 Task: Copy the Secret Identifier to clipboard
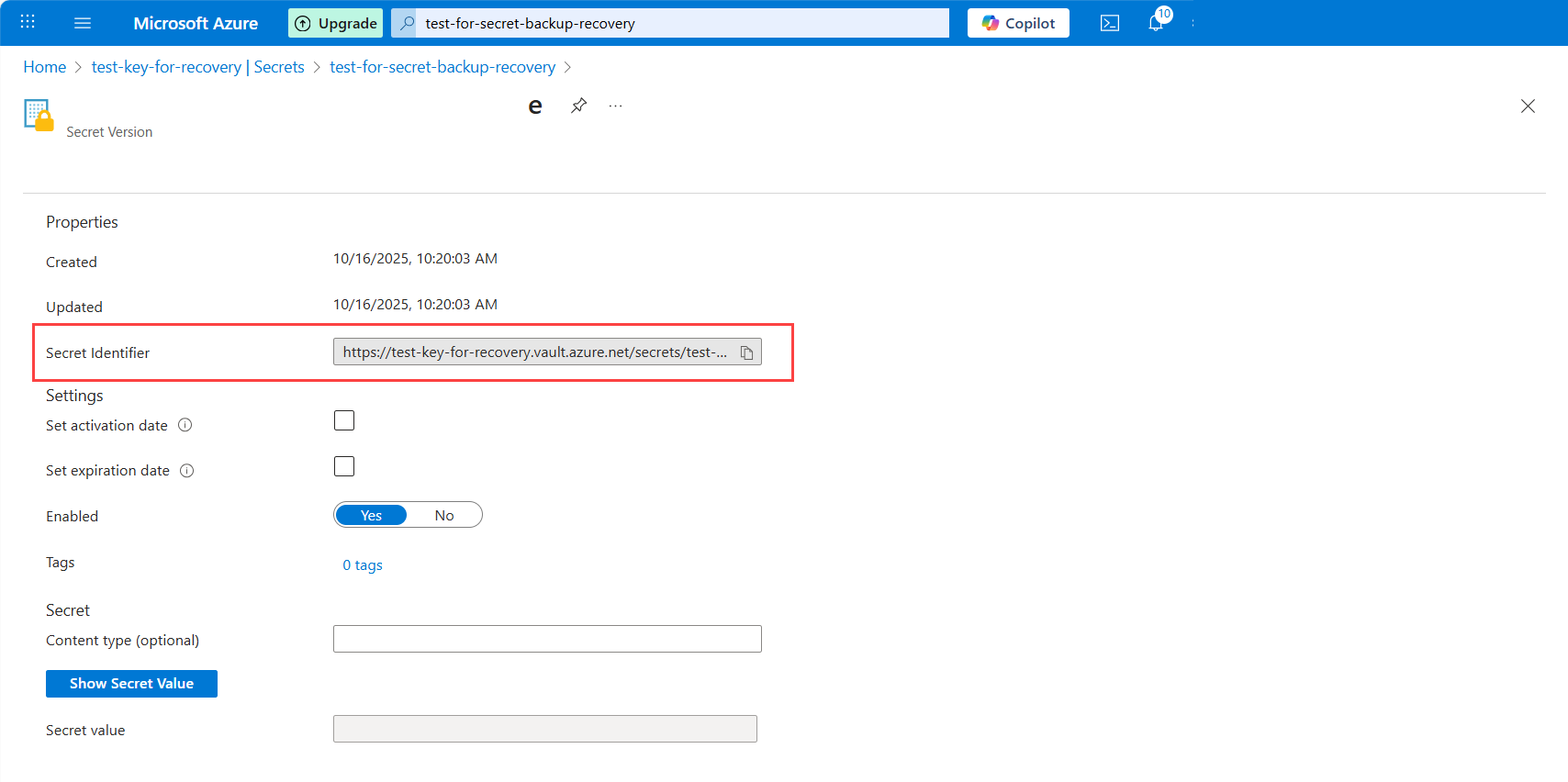point(747,352)
